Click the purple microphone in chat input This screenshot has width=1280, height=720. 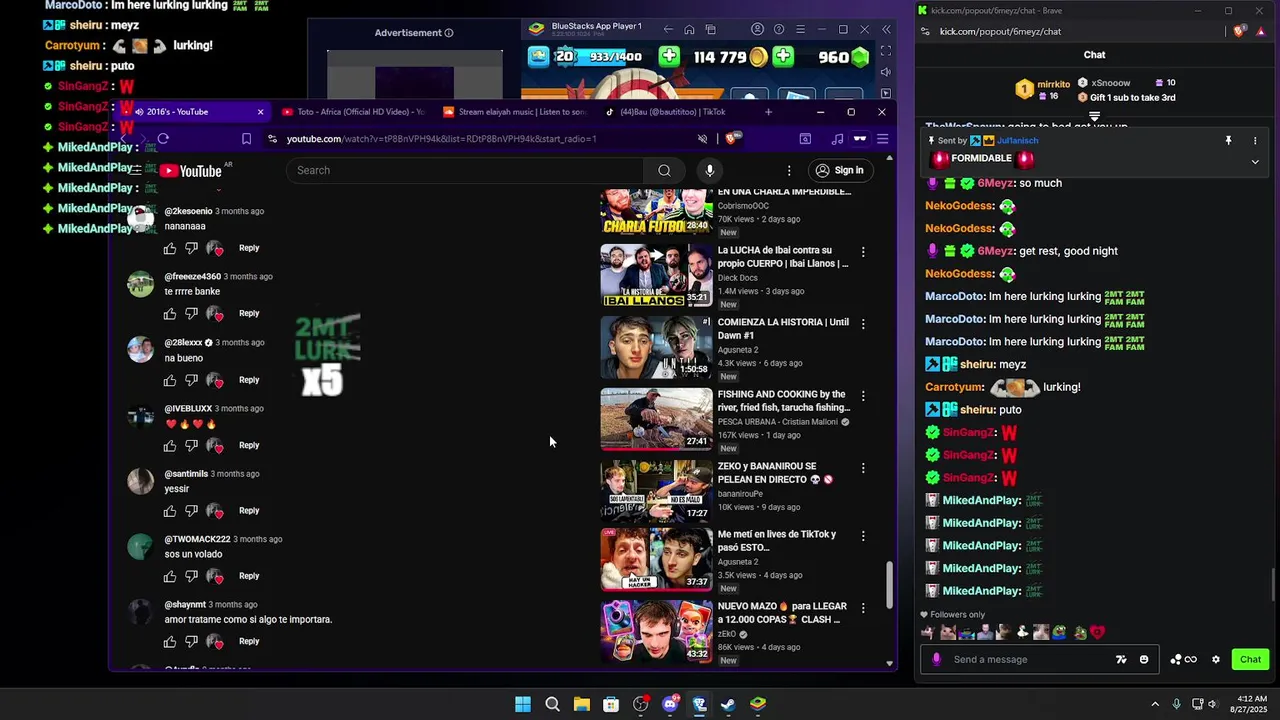coord(936,660)
